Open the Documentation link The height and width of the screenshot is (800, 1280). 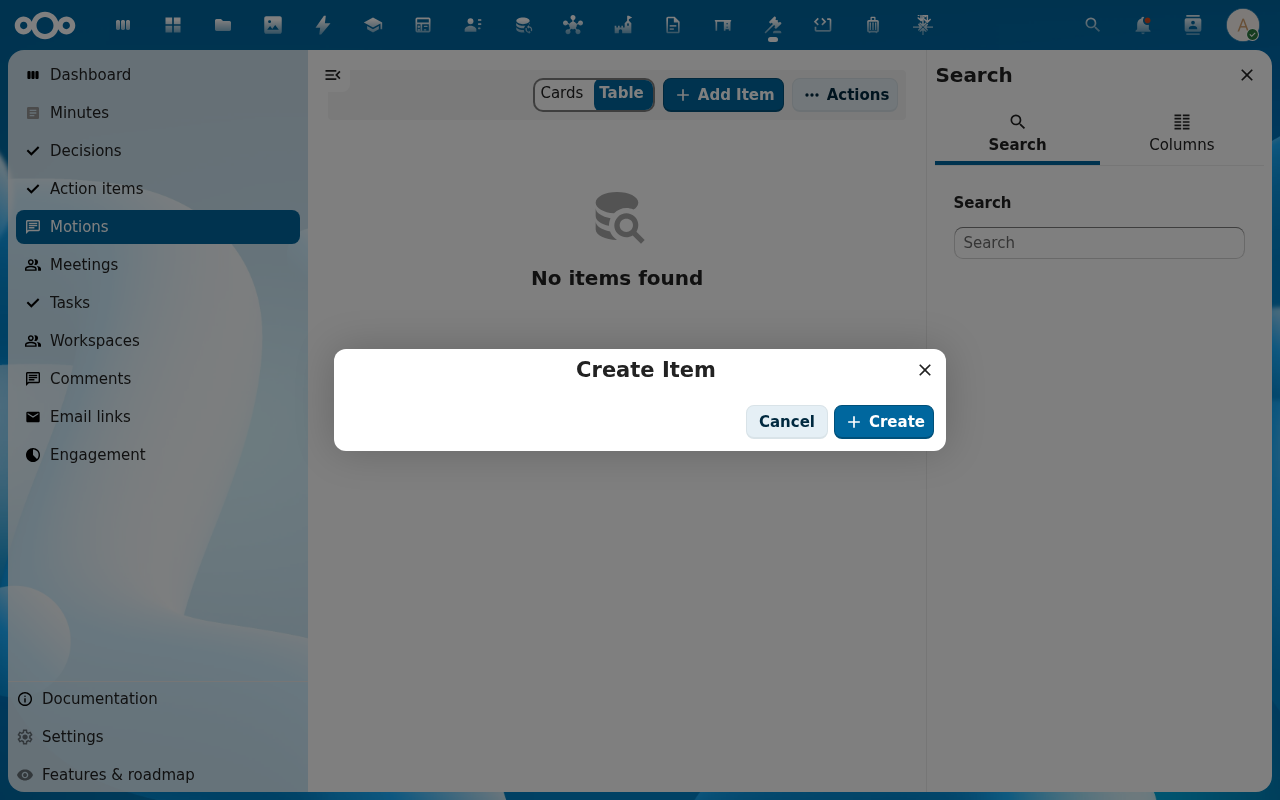158,699
